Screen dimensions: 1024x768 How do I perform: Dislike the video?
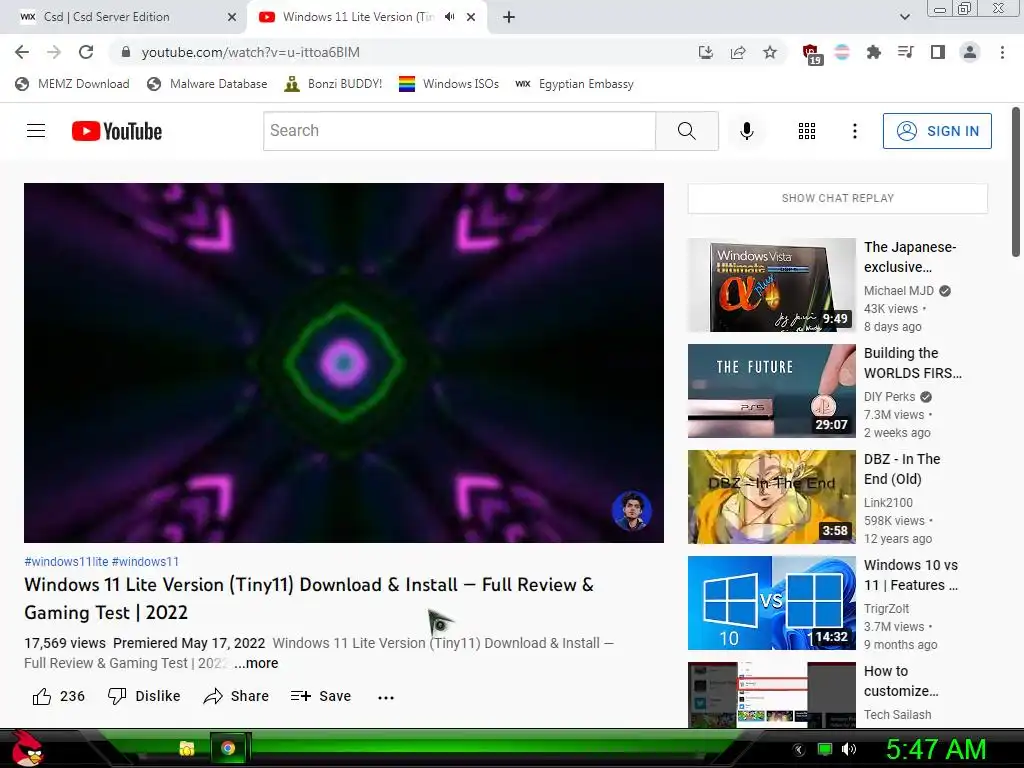point(144,696)
